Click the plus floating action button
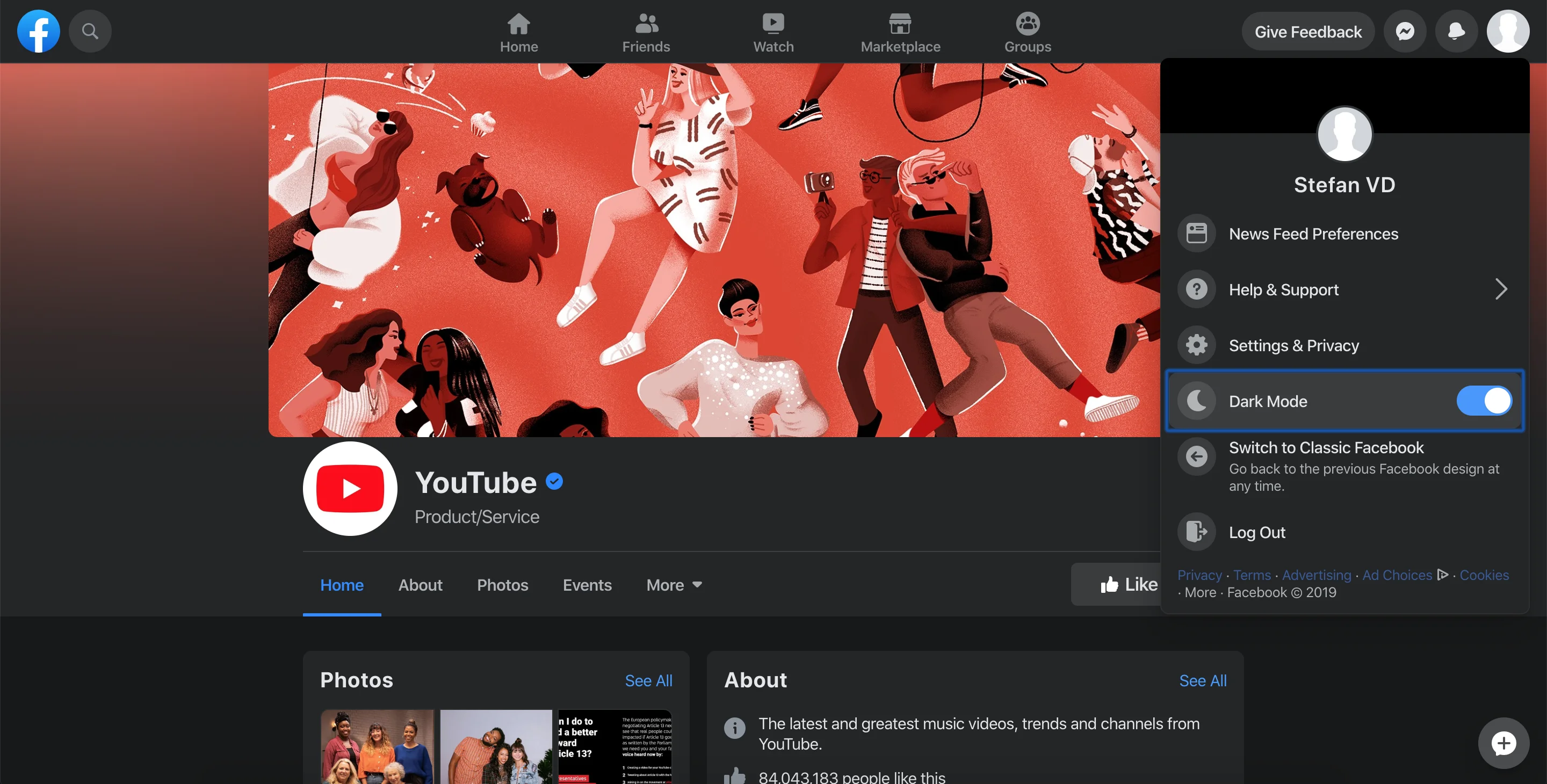The image size is (1547, 784). point(1503,743)
